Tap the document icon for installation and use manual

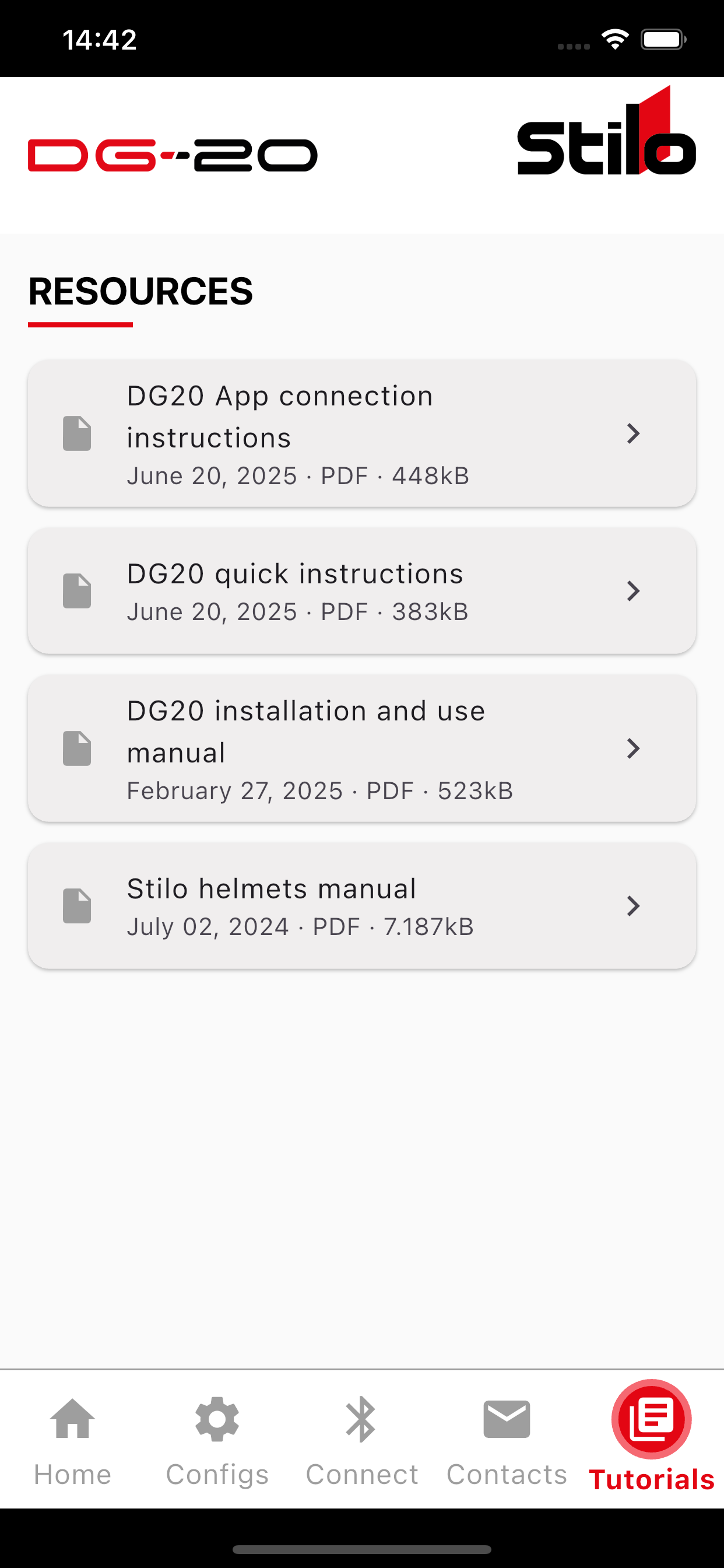tap(78, 748)
